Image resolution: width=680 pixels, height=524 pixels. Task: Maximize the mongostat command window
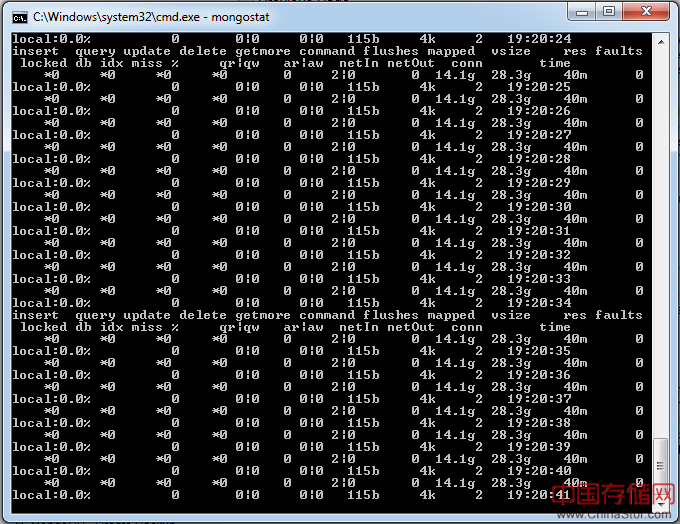pyautogui.click(x=609, y=11)
